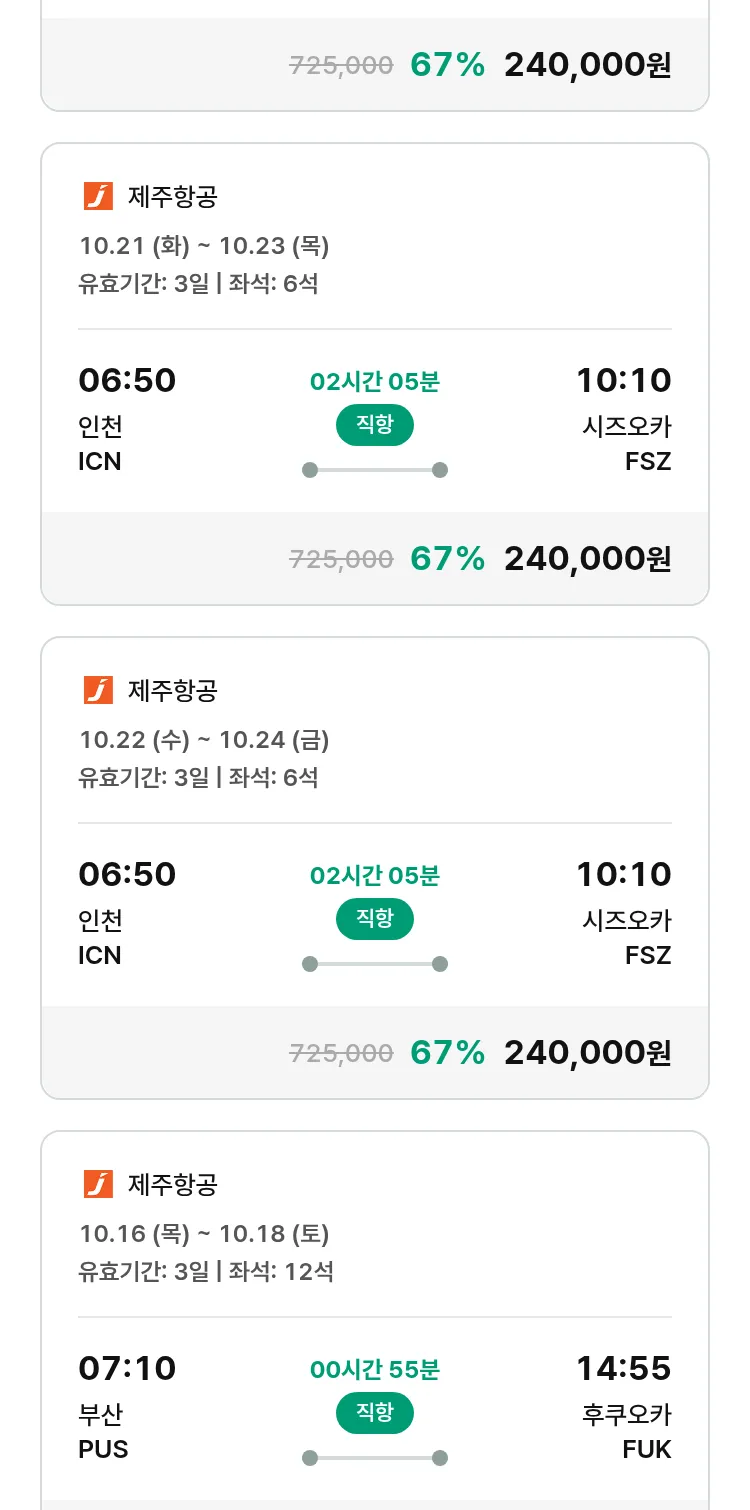Tap the 14:55 Fukuoka arrival time

623,1368
